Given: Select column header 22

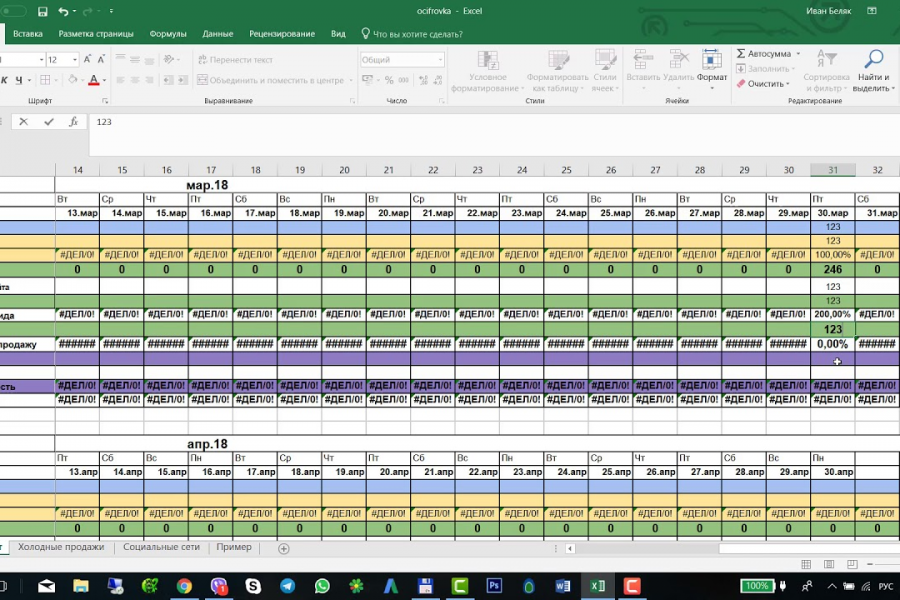Looking at the screenshot, I should click(x=433, y=170).
